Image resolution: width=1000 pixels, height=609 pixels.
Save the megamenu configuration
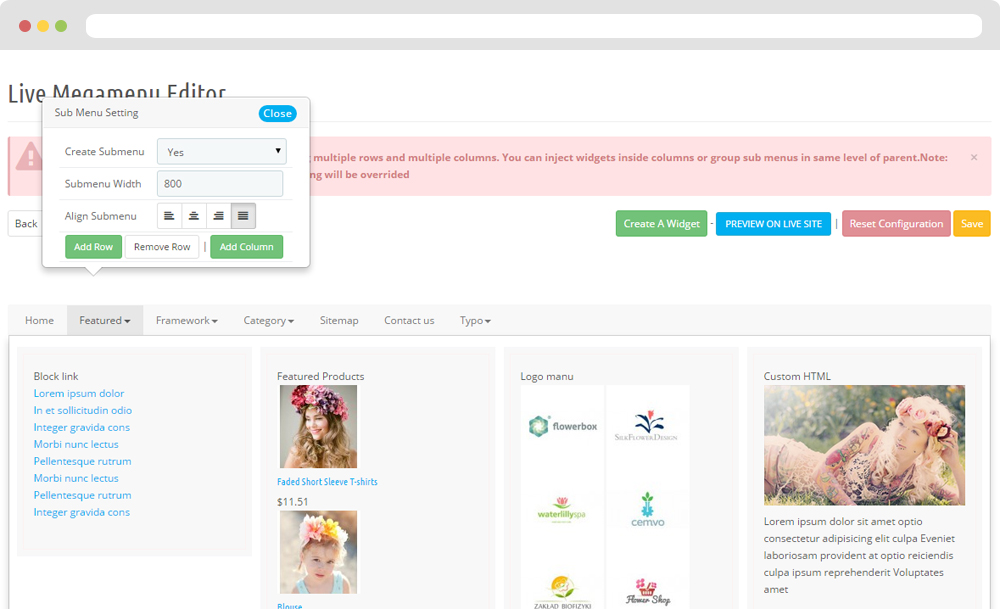(x=972, y=224)
